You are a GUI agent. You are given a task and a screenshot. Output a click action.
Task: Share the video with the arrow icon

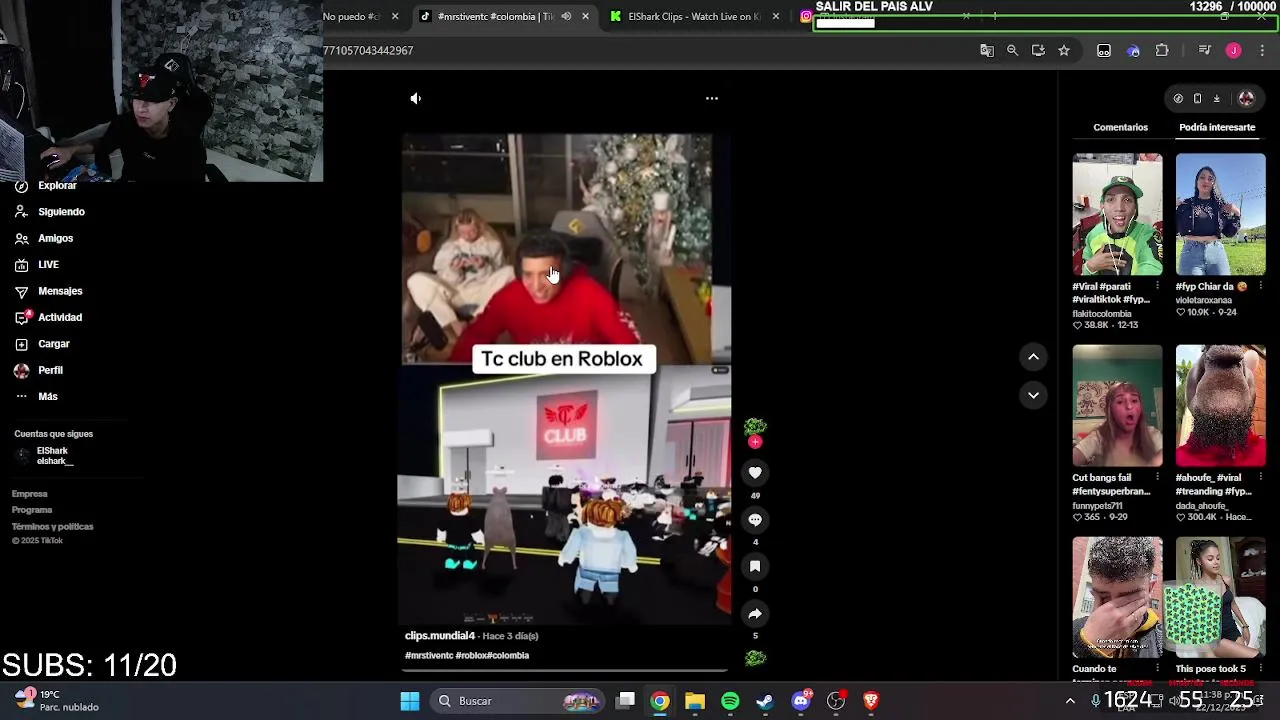point(755,614)
